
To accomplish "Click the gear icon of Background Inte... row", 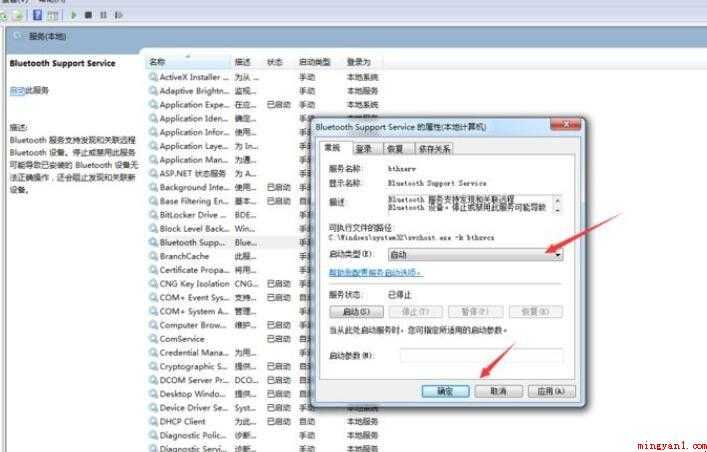I will click(x=153, y=187).
